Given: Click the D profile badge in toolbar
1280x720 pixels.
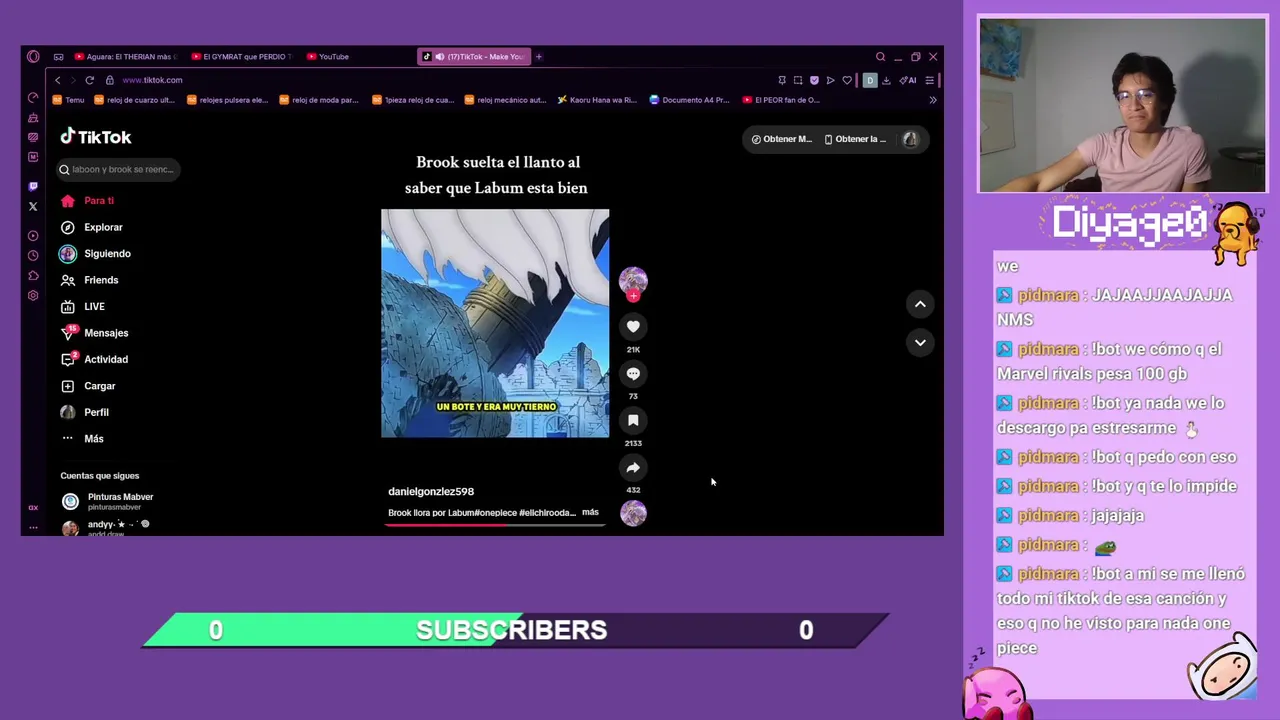Looking at the screenshot, I should coord(870,80).
